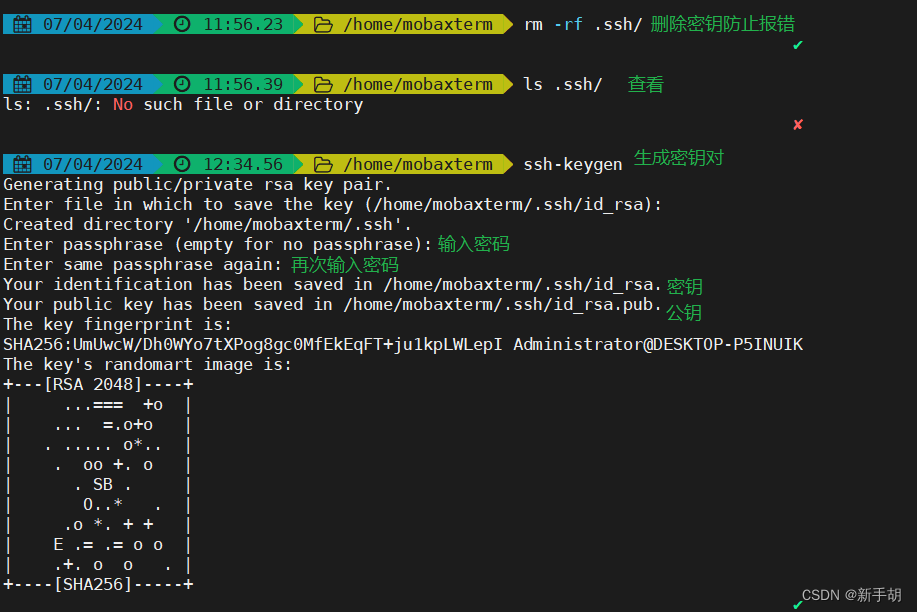Click the calendar icon in the 12:34.56 prompt
The image size is (917, 612).
tap(22, 164)
